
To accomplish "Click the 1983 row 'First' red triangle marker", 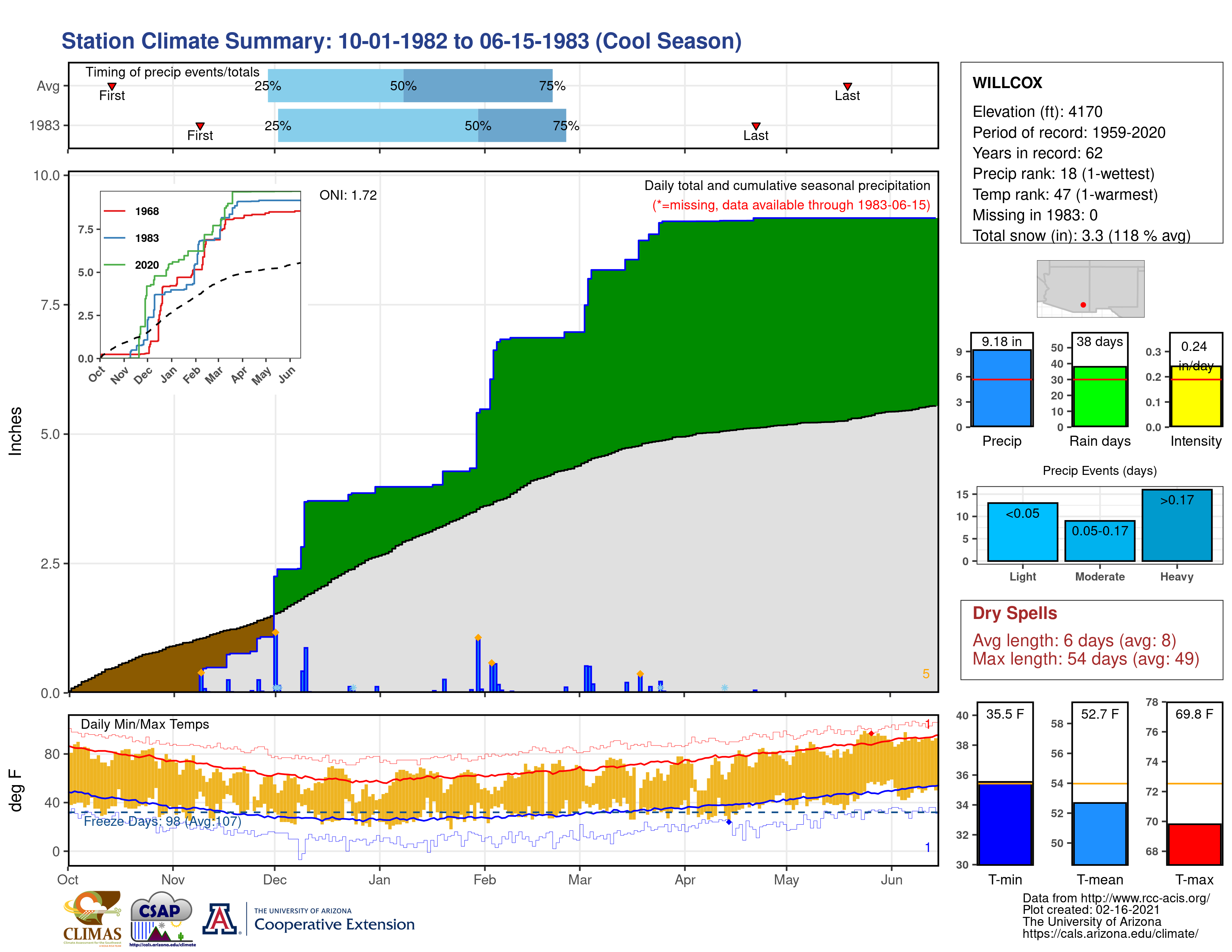I will [x=200, y=126].
